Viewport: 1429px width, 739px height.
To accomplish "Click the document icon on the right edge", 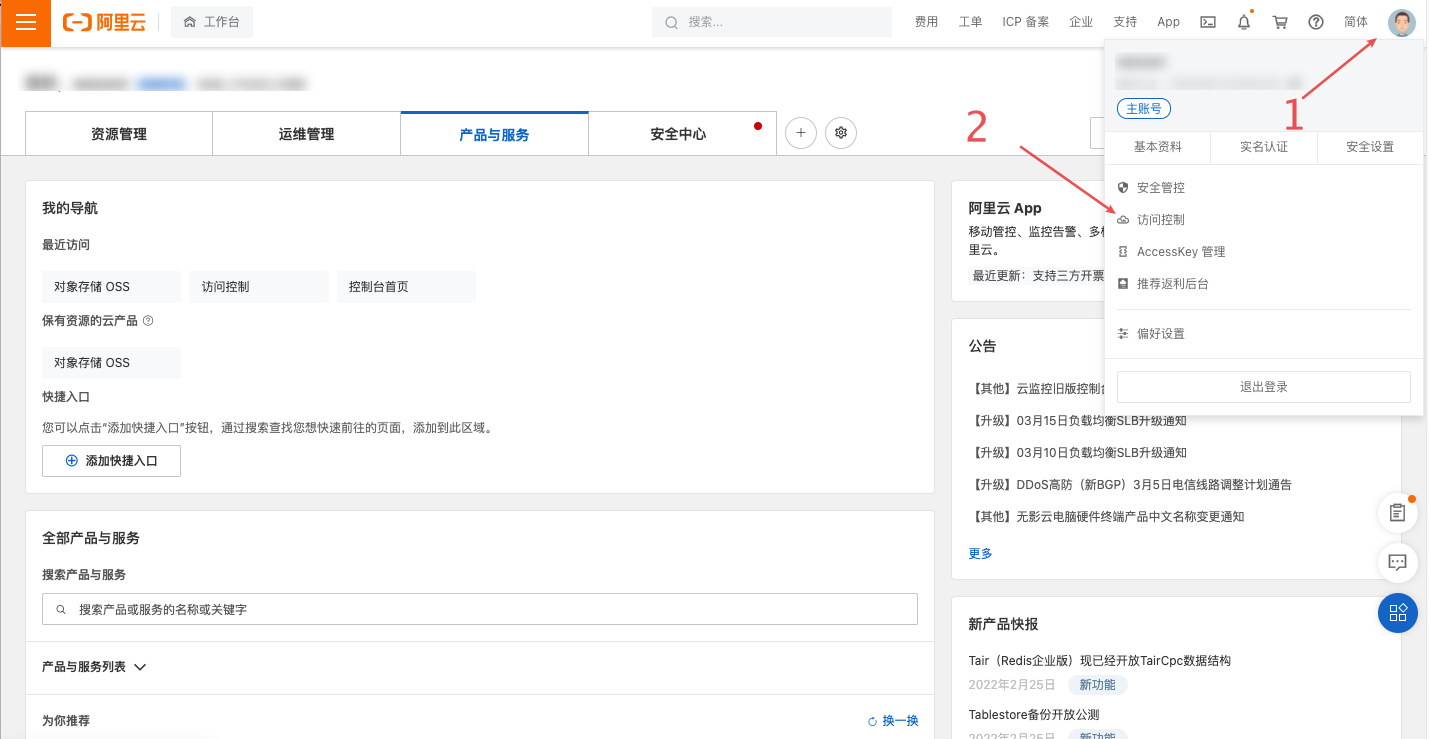I will (1397, 513).
